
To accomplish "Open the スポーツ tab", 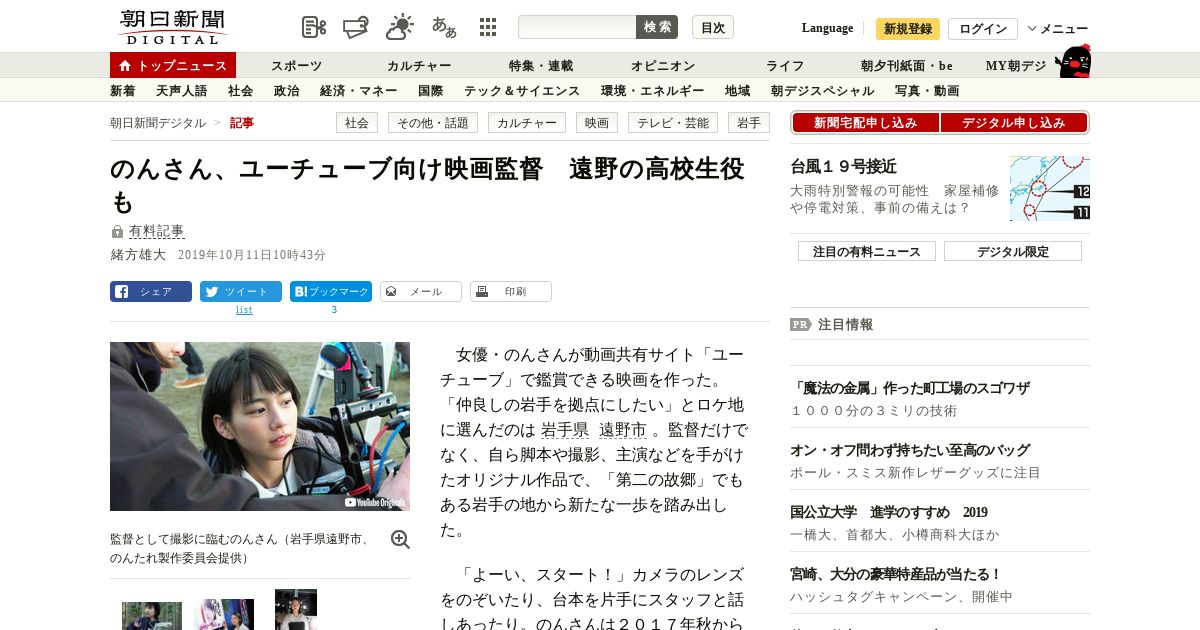I will pos(296,66).
